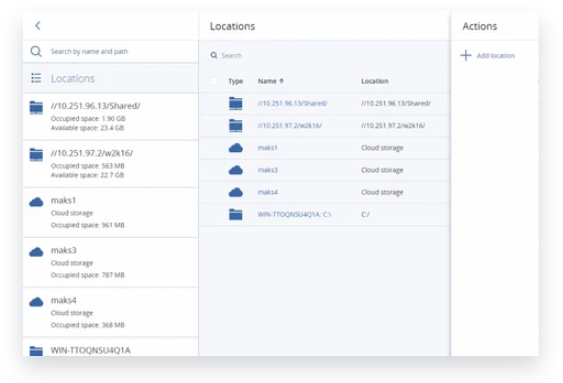Focus the Search by name and path field

111,51
